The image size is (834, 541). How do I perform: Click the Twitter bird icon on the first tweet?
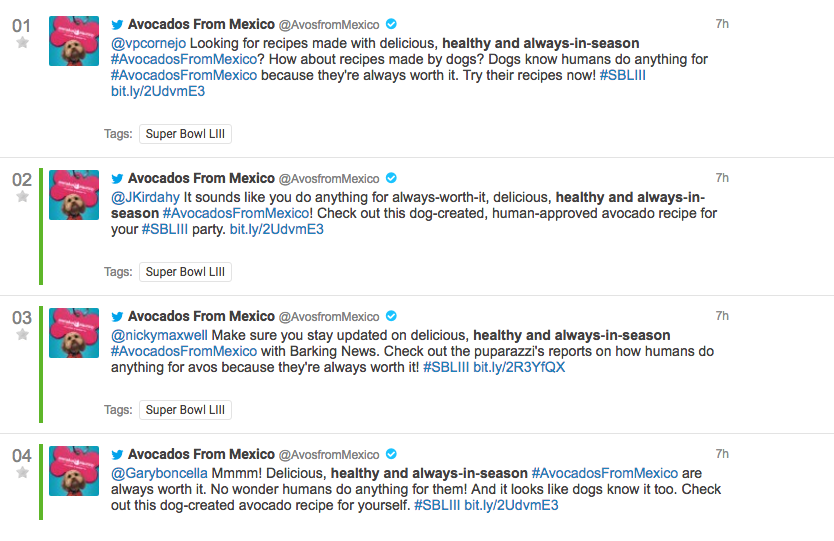(117, 25)
